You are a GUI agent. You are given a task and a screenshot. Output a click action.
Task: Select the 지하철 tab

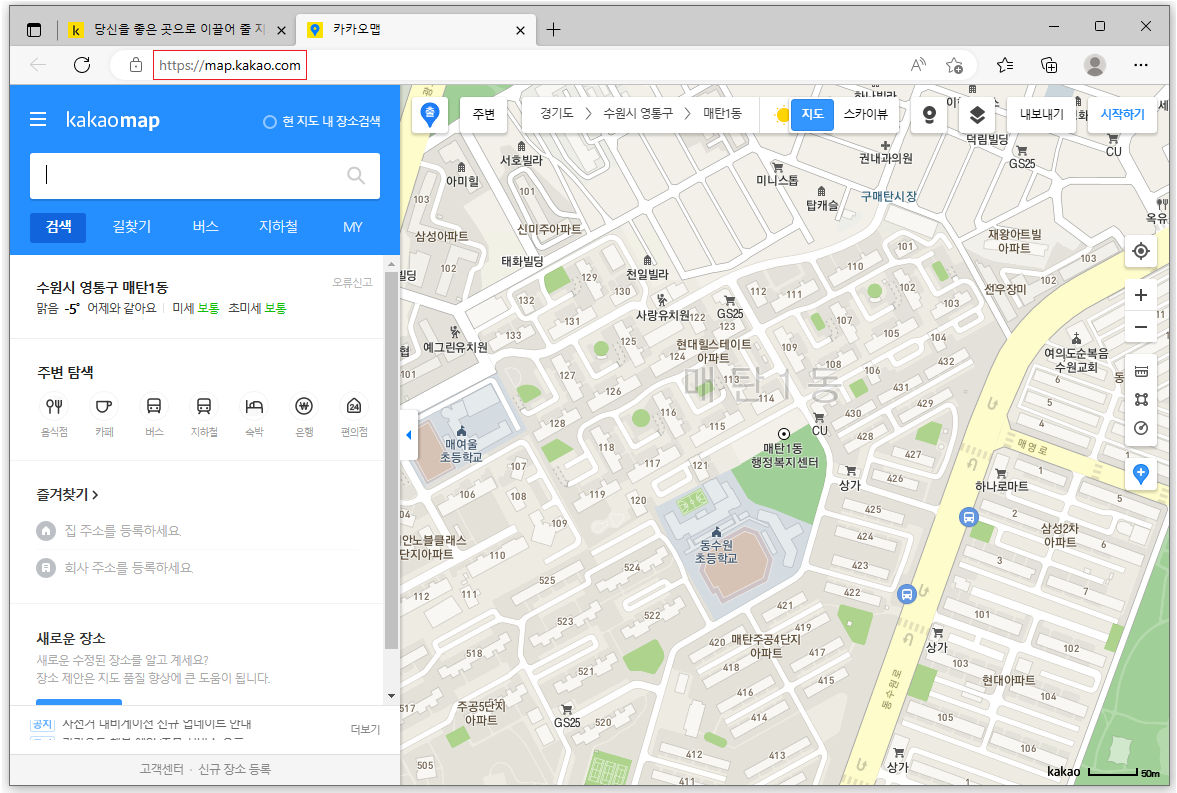(278, 227)
